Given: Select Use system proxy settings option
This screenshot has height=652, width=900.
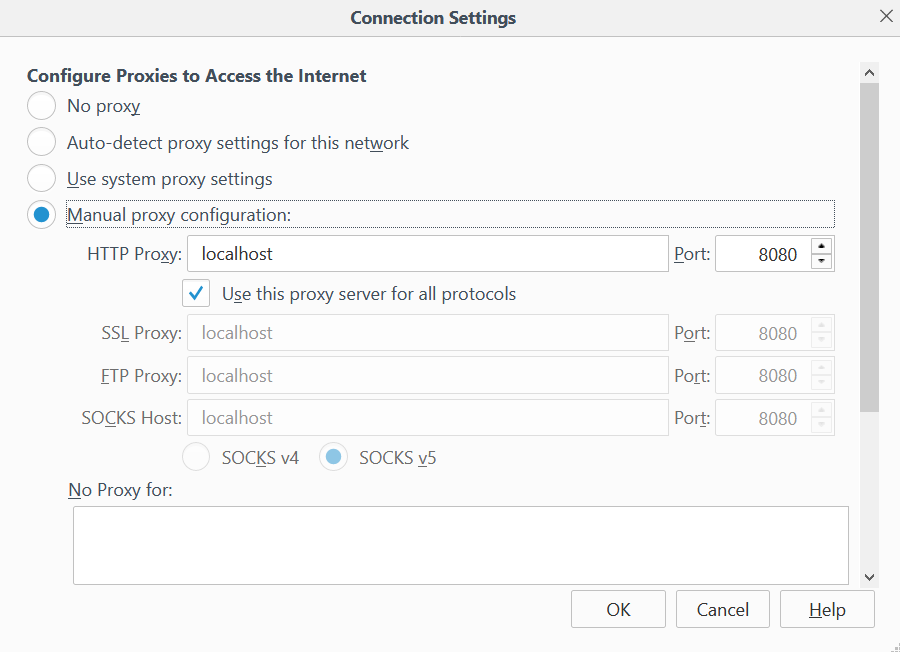Looking at the screenshot, I should pos(42,179).
